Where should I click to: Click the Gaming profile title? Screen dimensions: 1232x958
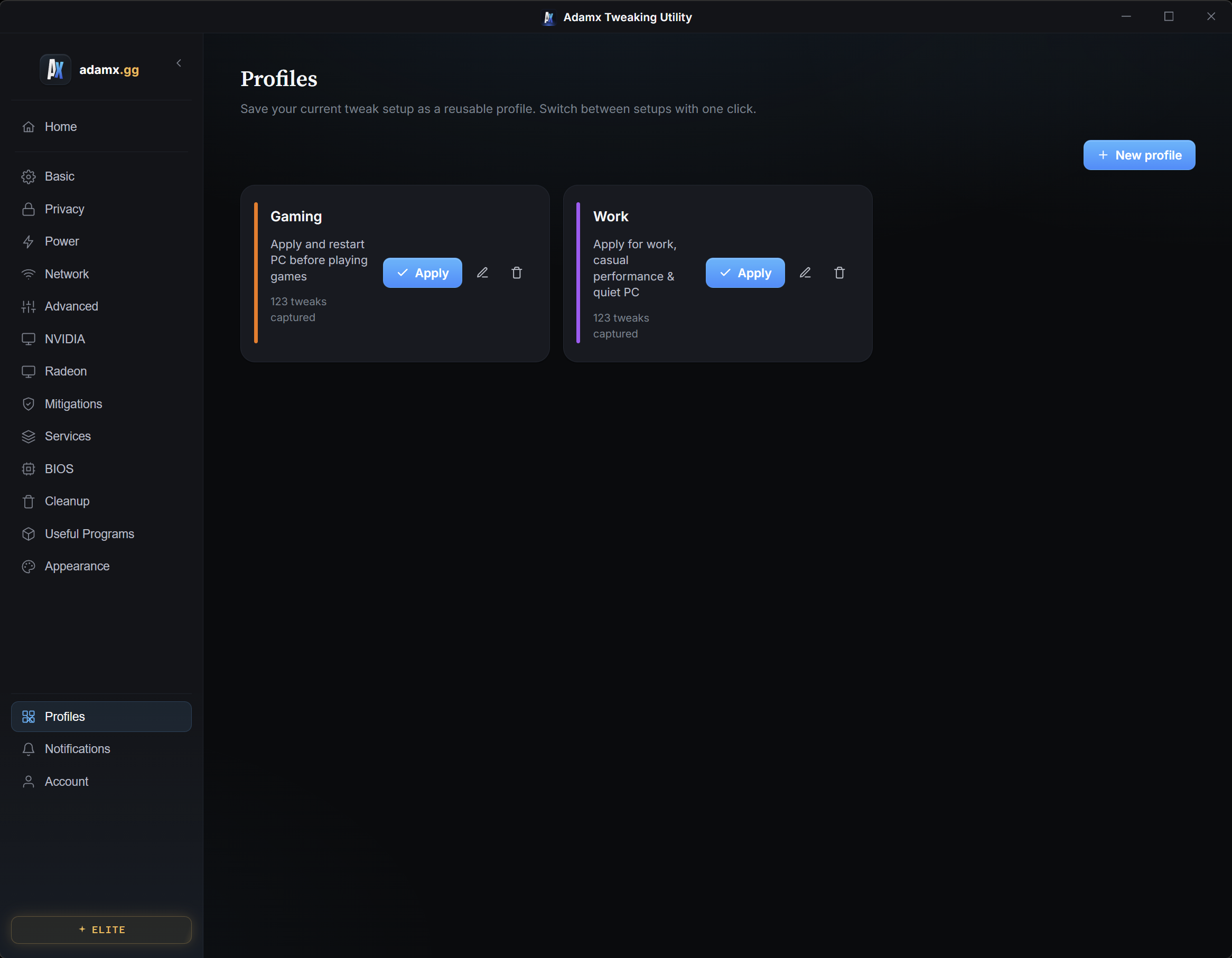[296, 217]
